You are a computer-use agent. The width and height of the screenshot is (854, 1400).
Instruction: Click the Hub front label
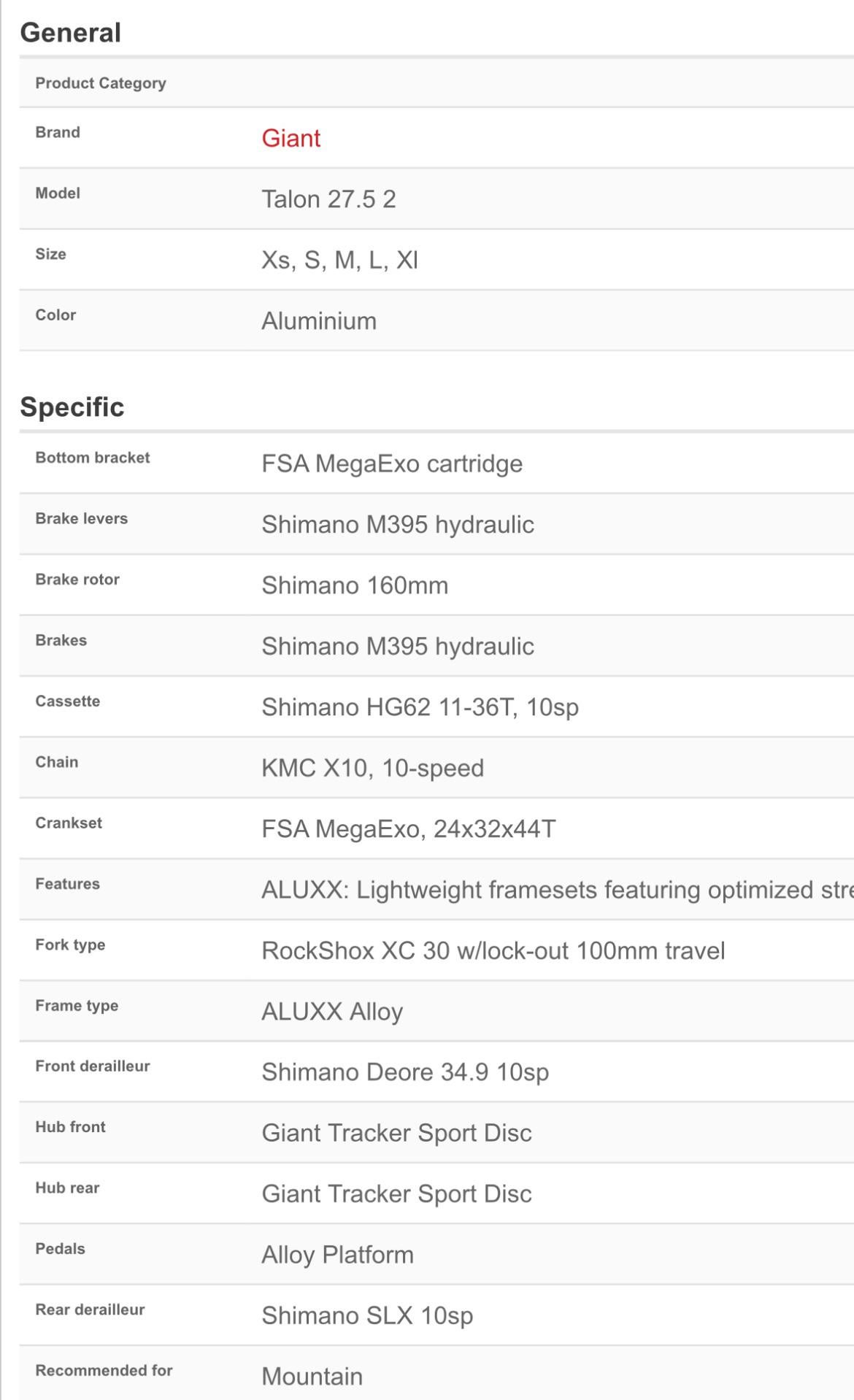click(70, 1127)
